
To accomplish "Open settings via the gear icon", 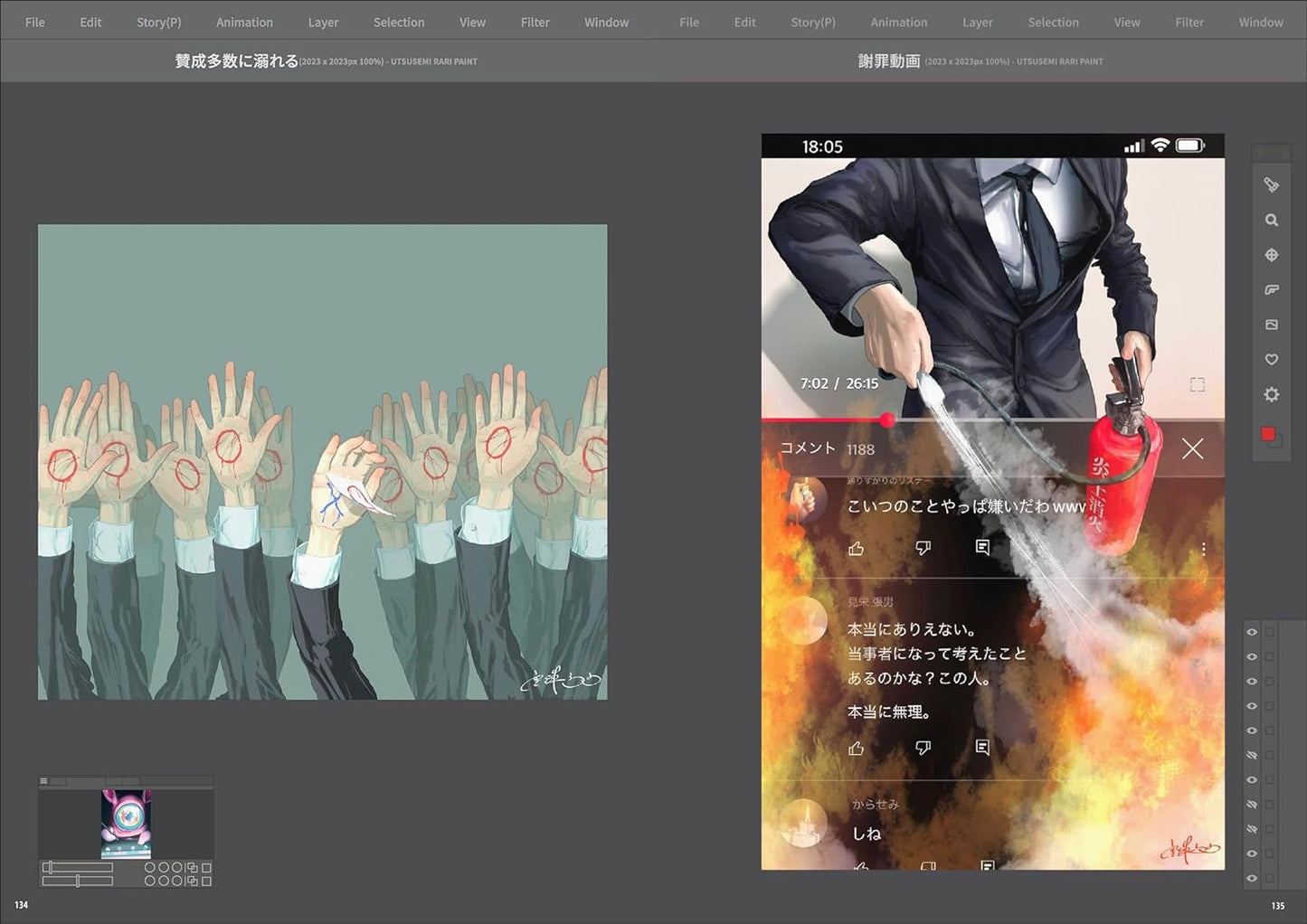I will [x=1271, y=395].
